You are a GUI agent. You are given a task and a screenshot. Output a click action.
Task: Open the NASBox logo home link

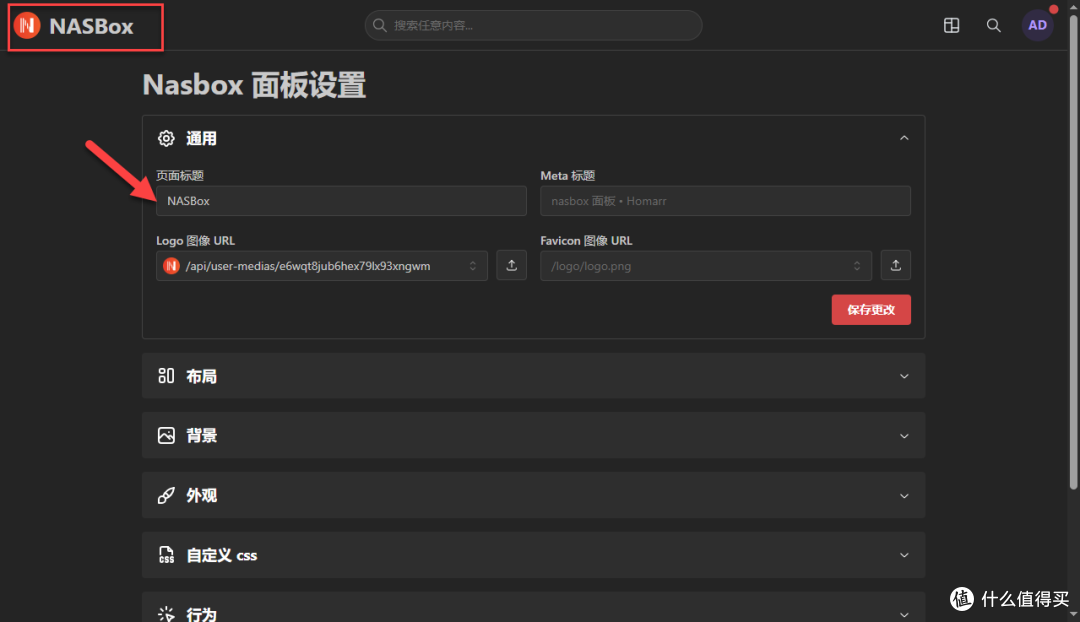(74, 26)
